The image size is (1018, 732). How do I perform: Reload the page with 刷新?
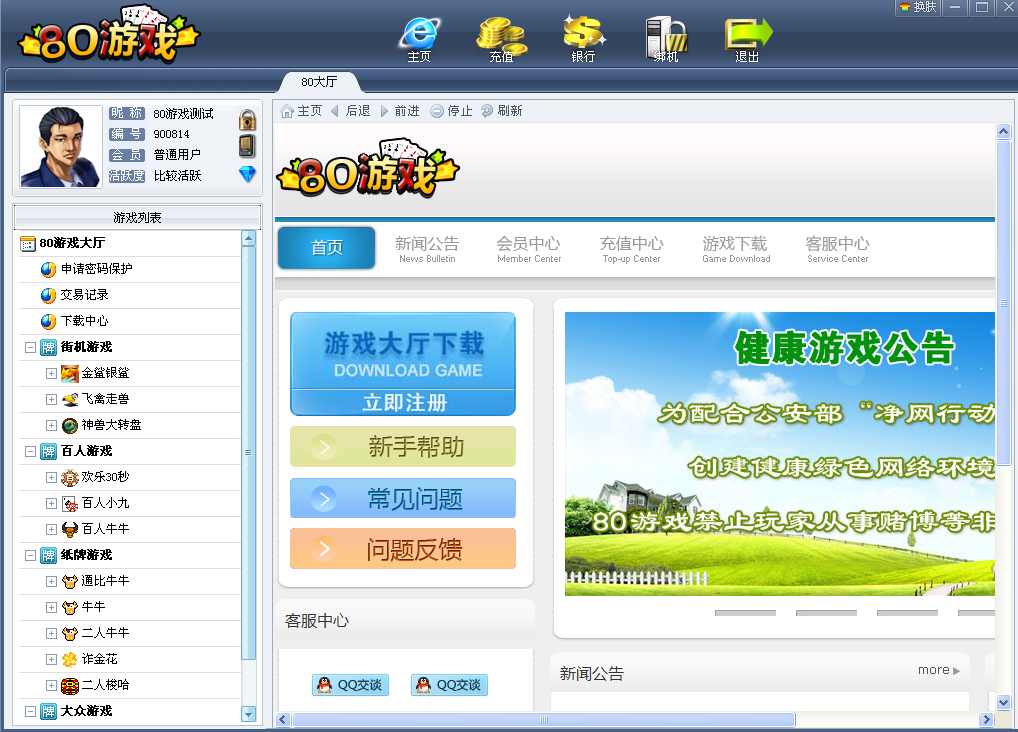tap(502, 111)
